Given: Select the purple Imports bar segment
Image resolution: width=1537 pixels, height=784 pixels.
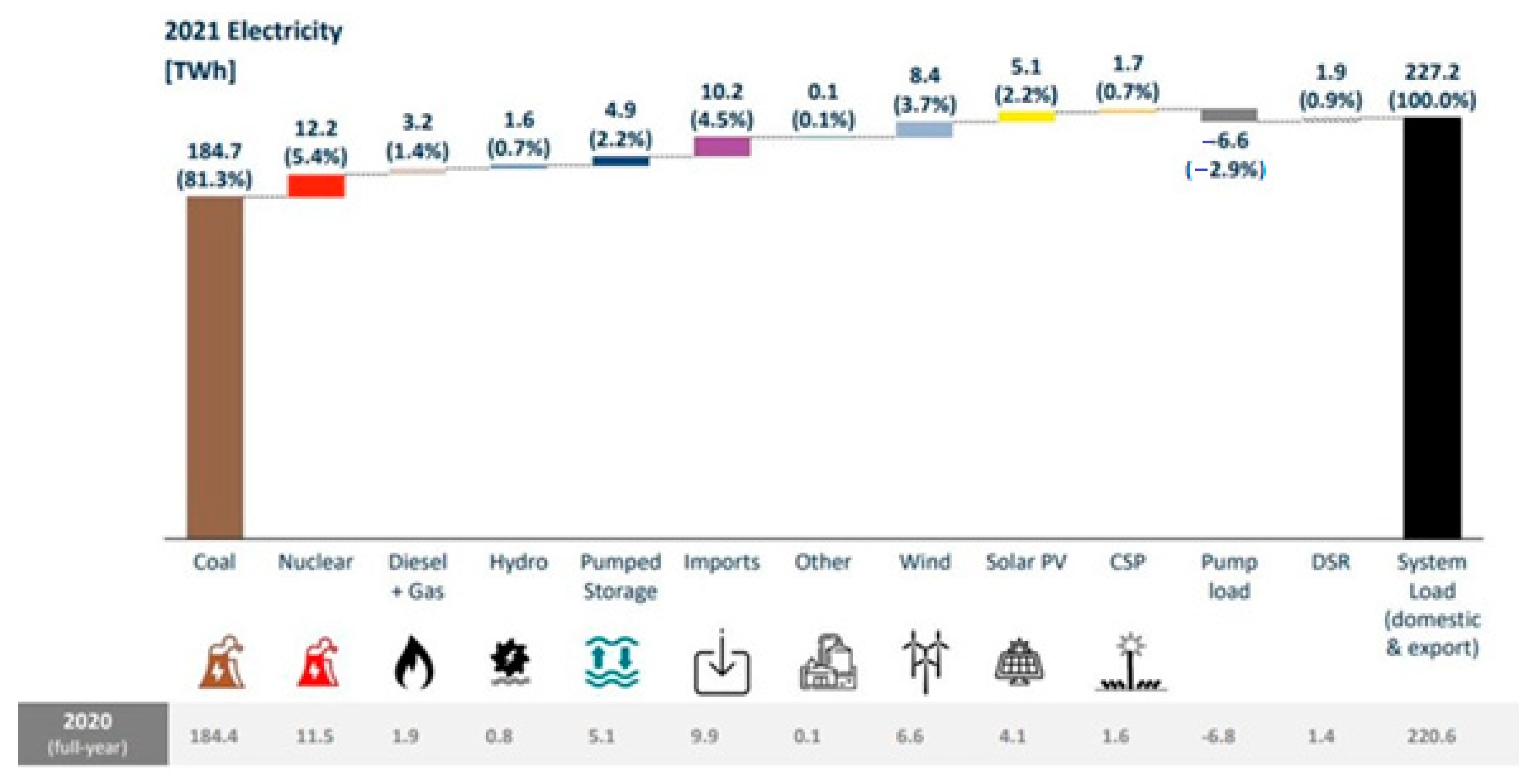Looking at the screenshot, I should (721, 147).
